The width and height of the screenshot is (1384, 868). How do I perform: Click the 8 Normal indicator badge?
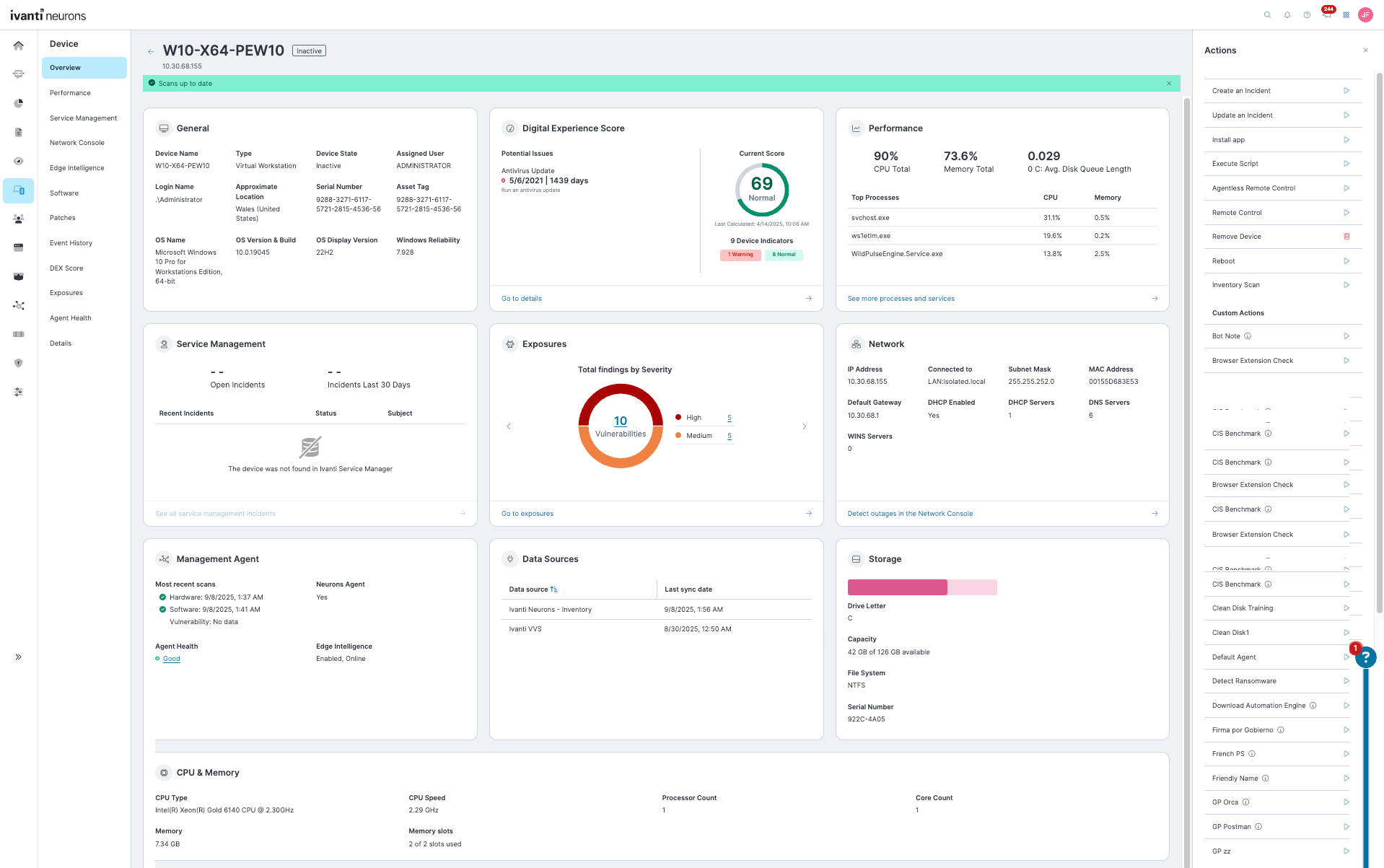click(x=784, y=255)
